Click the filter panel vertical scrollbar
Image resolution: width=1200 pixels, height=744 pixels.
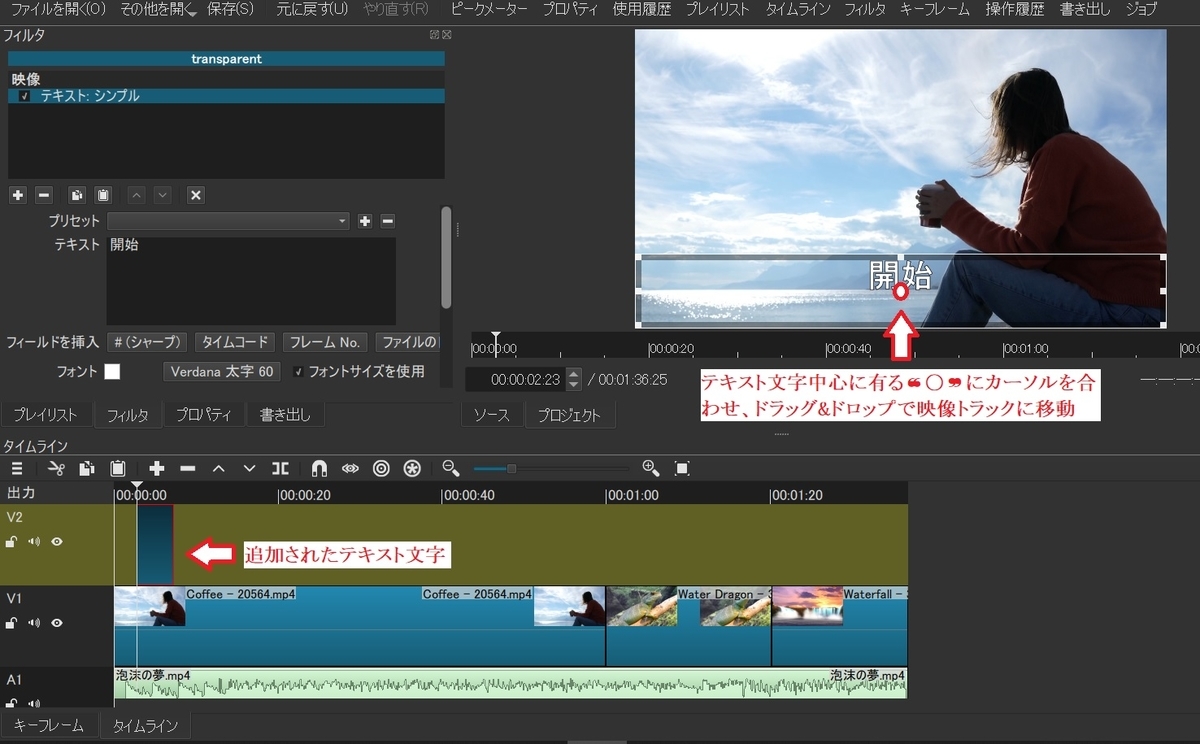point(446,258)
